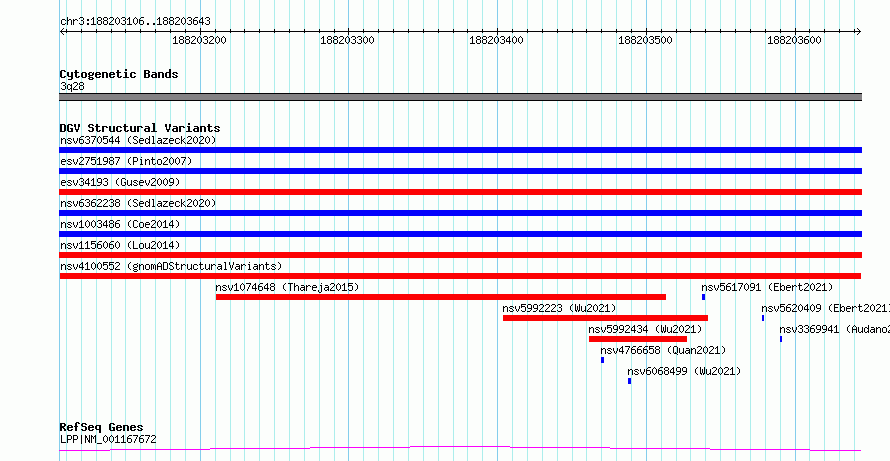
Task: Click the small blue marker under nsv5617091
Action: tap(703, 297)
